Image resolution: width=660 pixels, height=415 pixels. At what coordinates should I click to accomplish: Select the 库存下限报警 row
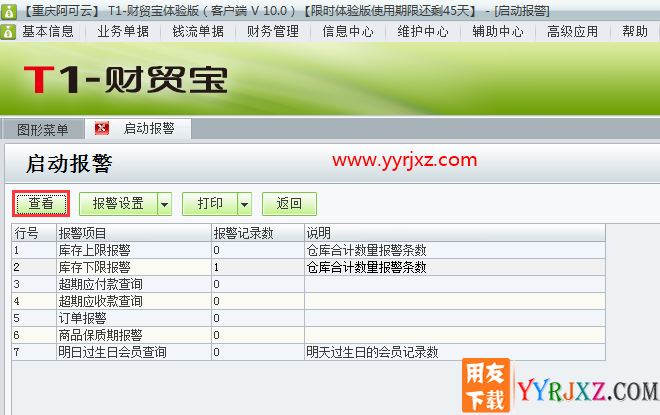pyautogui.click(x=309, y=267)
